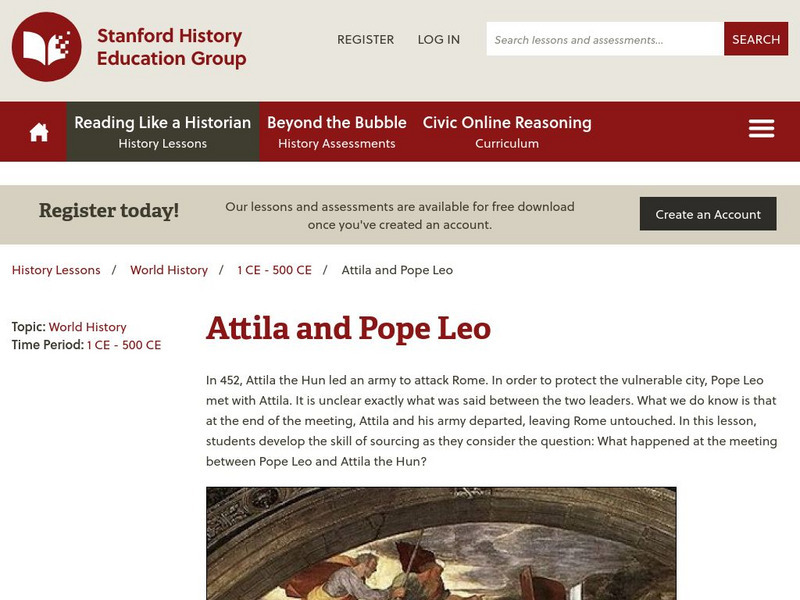The height and width of the screenshot is (600, 800).
Task: Open the hamburger menu
Action: [761, 129]
